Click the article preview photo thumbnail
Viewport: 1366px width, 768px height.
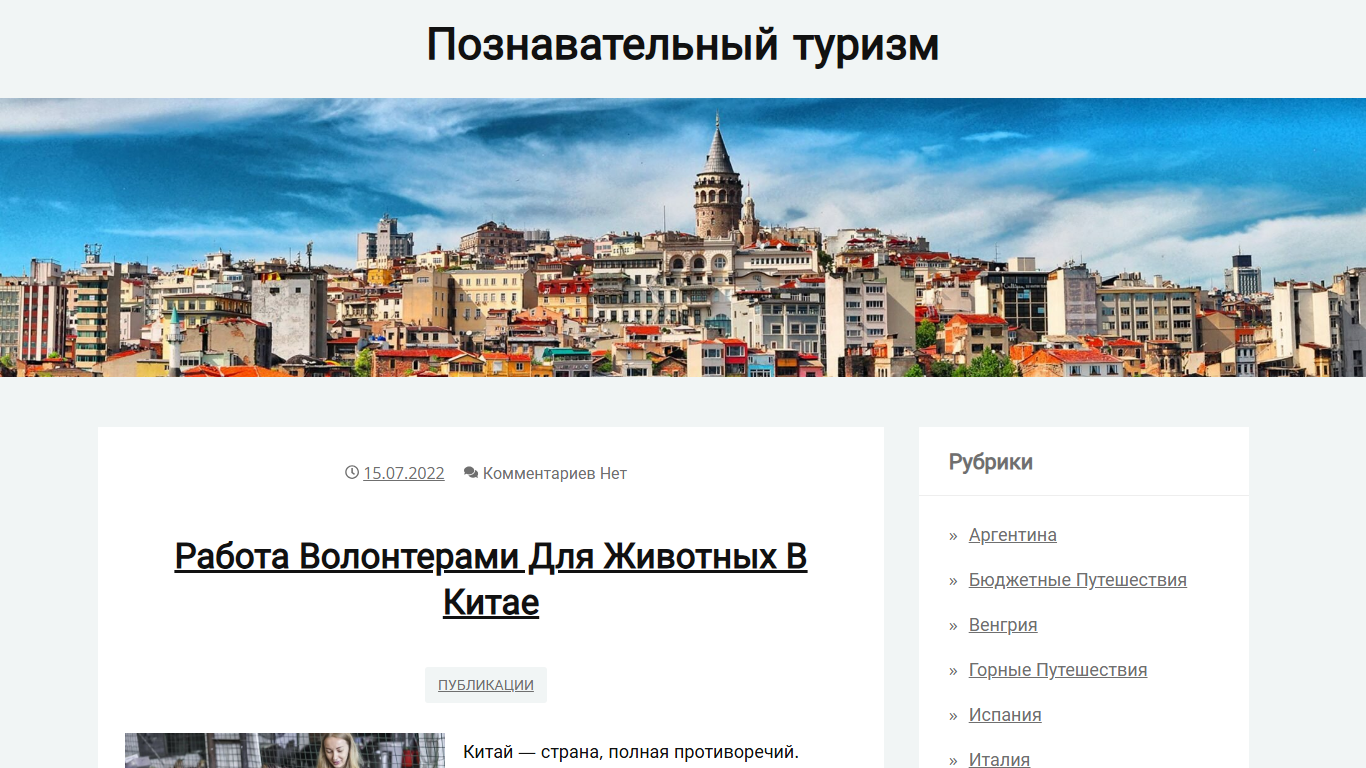click(x=285, y=750)
